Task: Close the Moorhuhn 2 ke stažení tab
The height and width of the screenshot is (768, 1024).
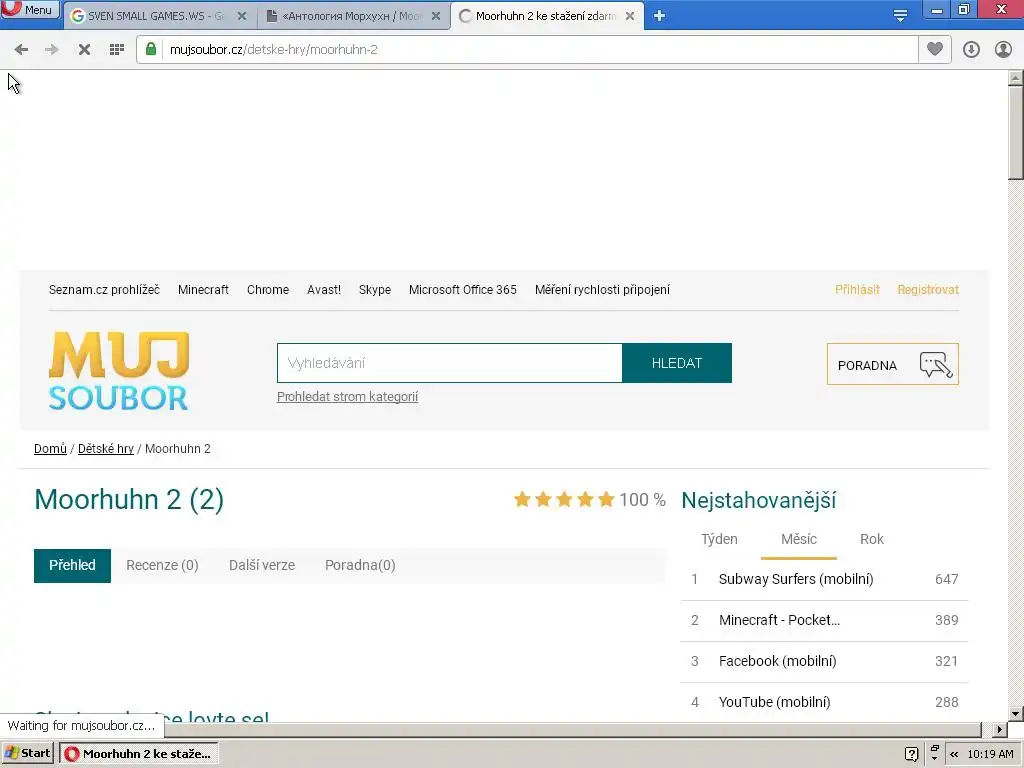Action: (x=630, y=16)
